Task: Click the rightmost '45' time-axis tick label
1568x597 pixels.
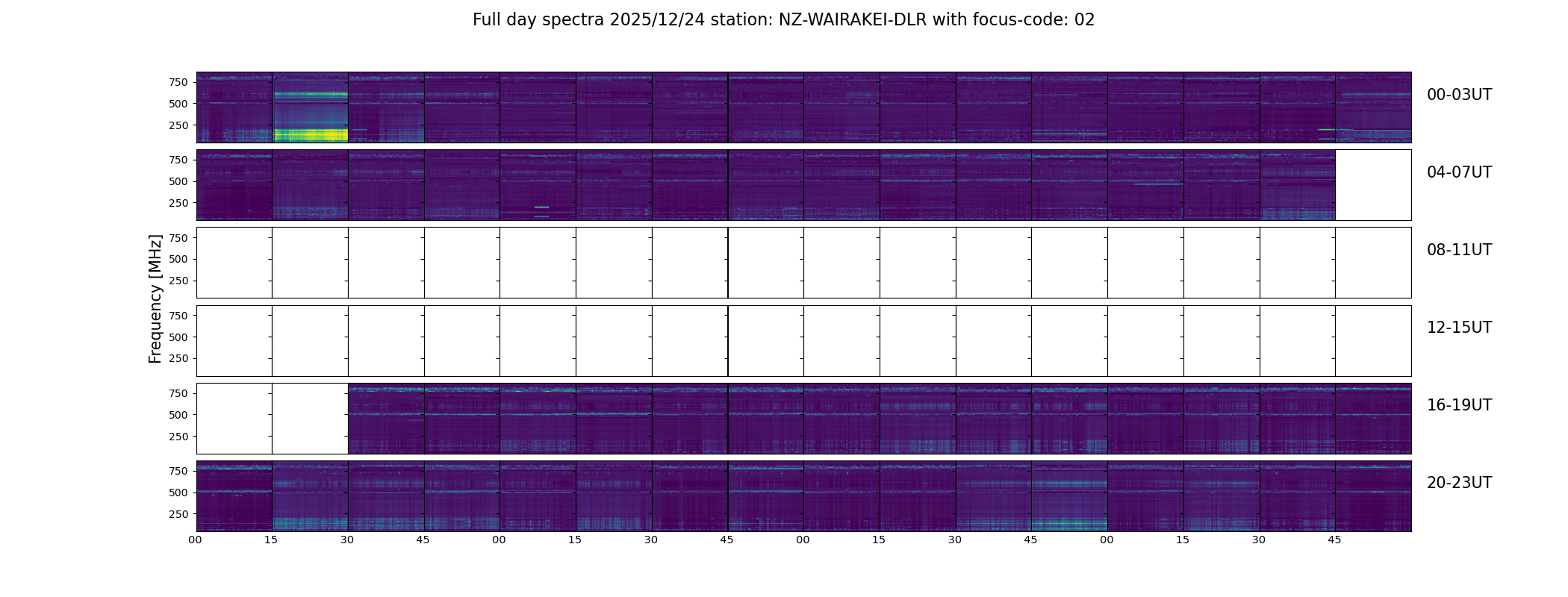Action: point(1334,540)
